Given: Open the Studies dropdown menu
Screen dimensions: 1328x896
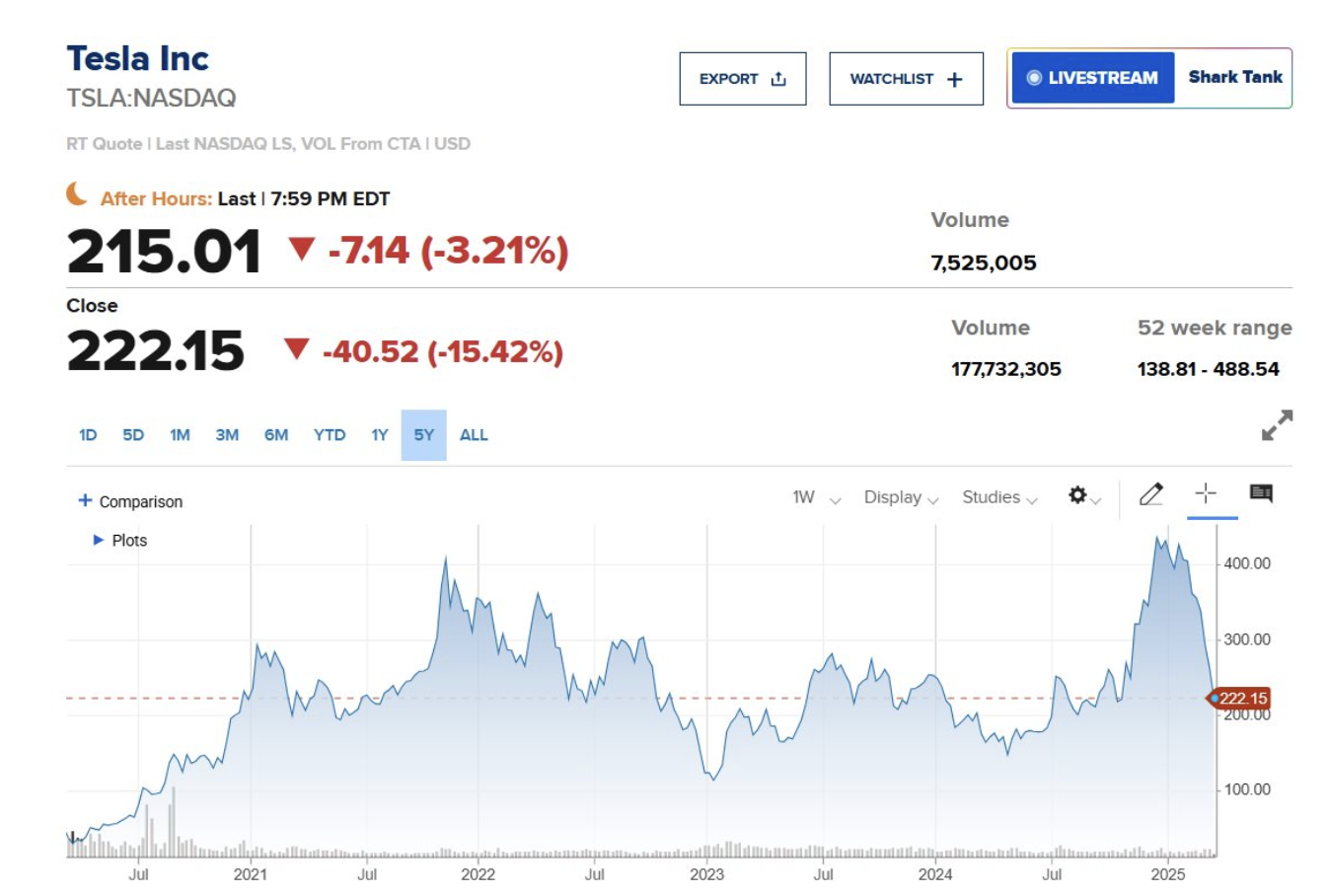Looking at the screenshot, I should tap(998, 498).
